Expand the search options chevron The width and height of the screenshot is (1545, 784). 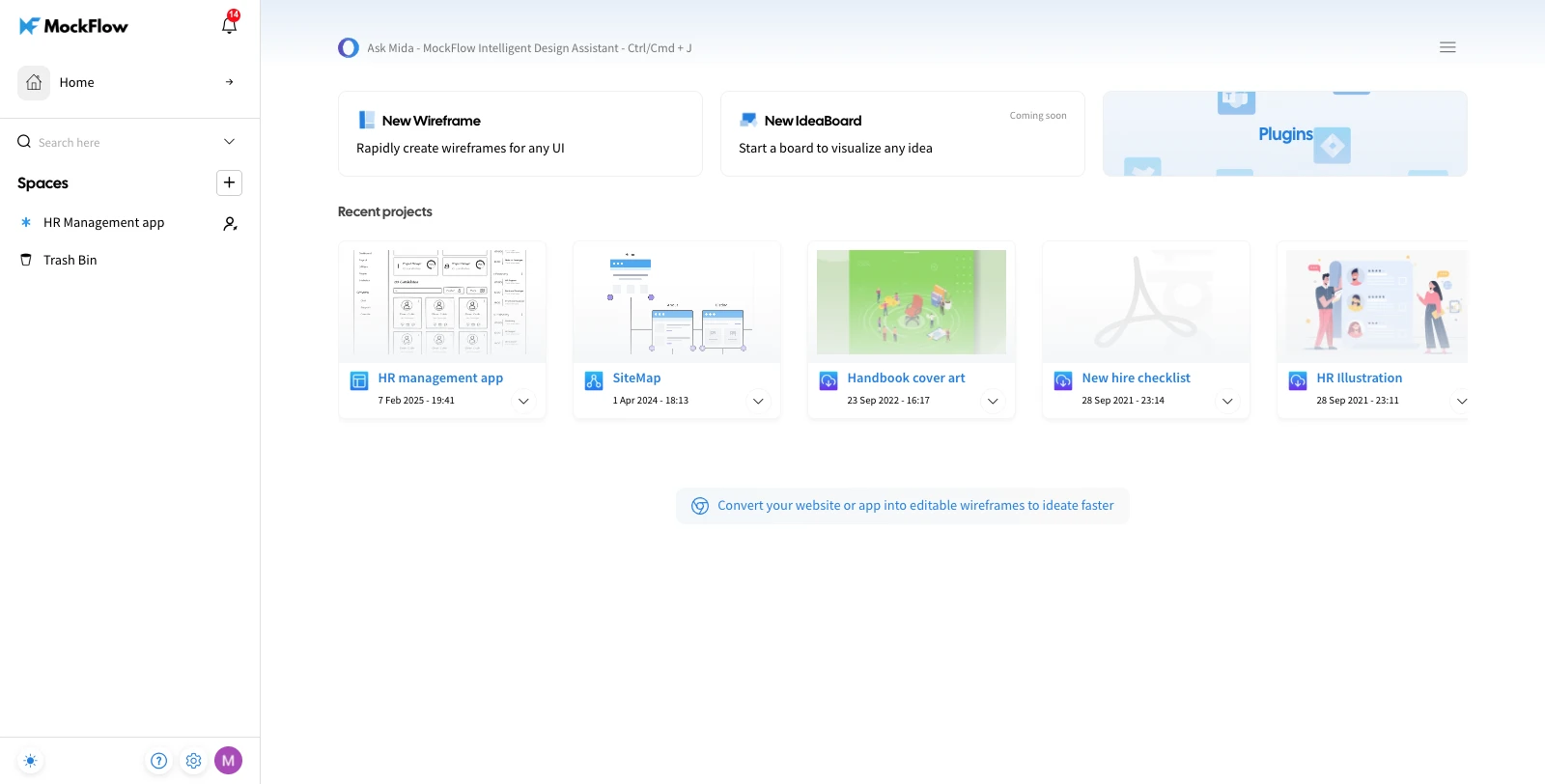[230, 142]
